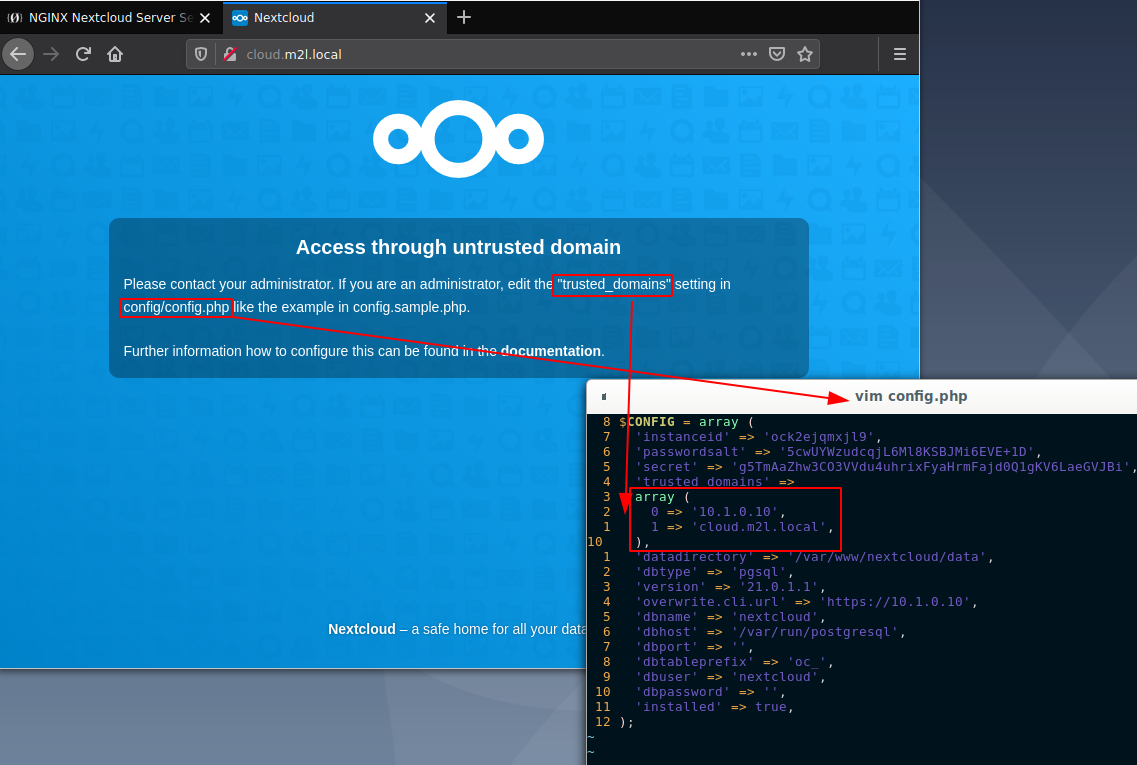Switch to the NGINX Nextcloud Server tab
Screen dimensions: 1137x765
point(110,17)
